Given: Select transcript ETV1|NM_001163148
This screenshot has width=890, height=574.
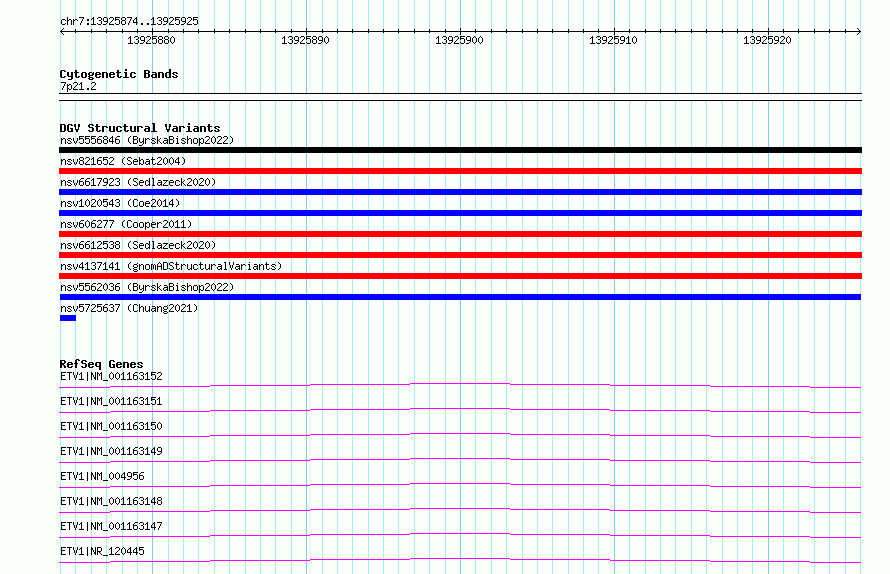Looking at the screenshot, I should point(111,501).
